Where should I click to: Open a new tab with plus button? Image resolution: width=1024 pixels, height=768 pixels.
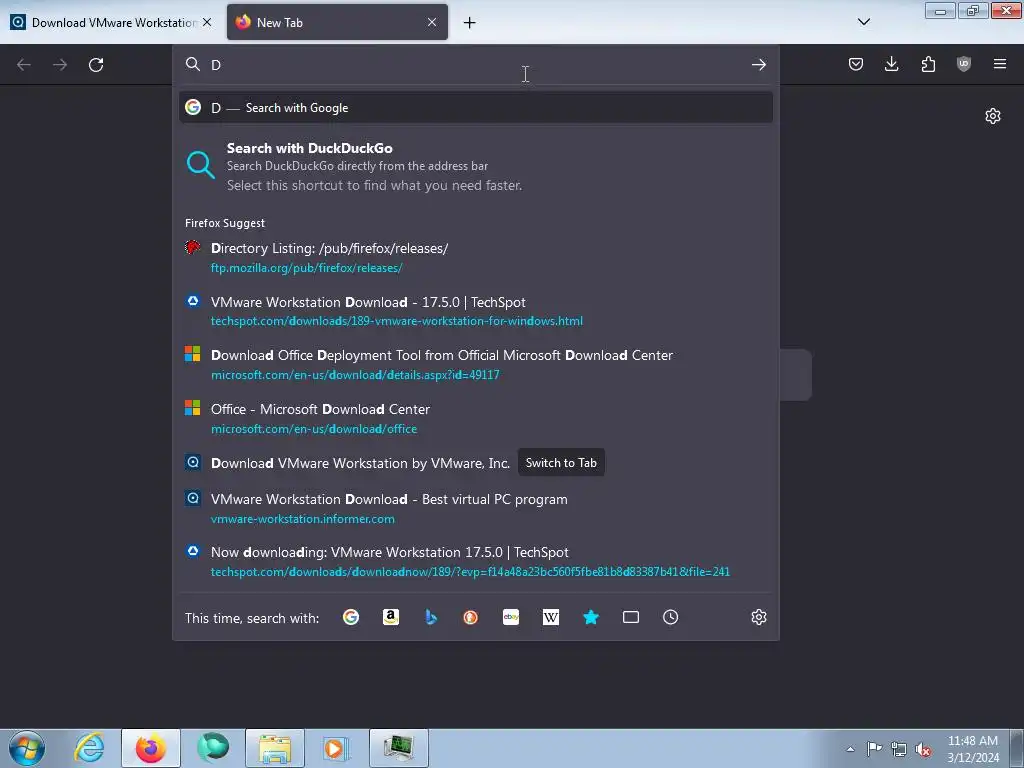point(469,23)
